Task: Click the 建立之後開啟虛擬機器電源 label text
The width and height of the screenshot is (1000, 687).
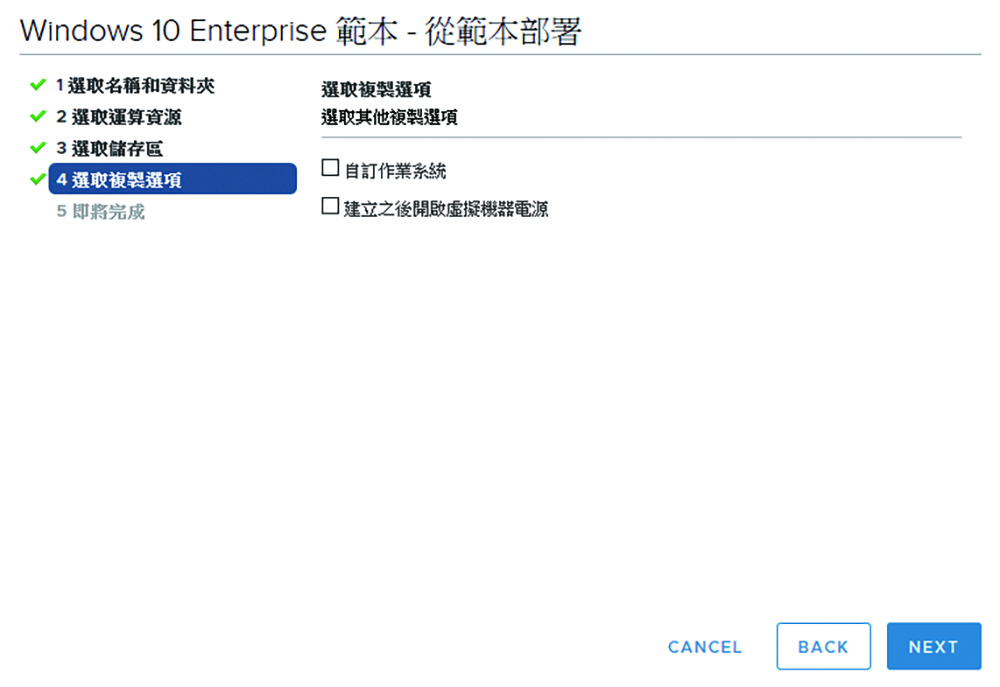Action: point(446,209)
